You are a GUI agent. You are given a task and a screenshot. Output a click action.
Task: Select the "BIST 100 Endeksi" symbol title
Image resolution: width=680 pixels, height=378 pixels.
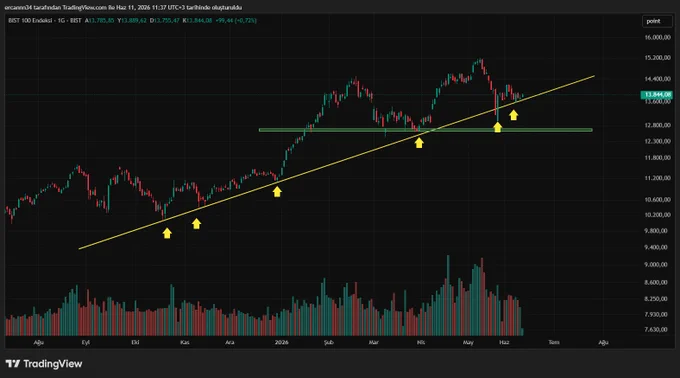31,20
